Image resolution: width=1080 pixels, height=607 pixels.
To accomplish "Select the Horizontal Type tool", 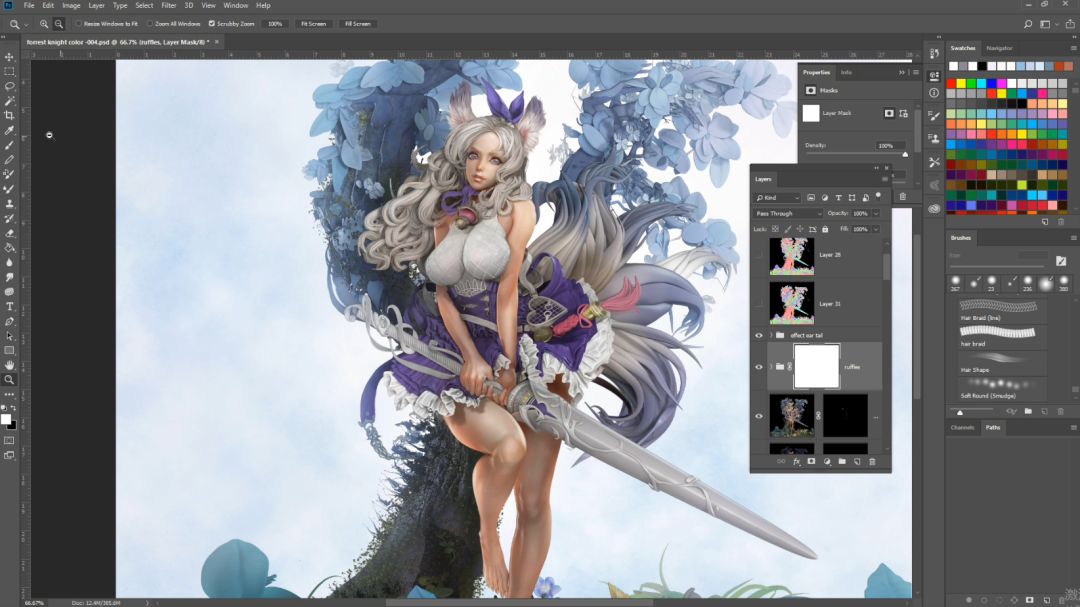I will click(x=9, y=307).
